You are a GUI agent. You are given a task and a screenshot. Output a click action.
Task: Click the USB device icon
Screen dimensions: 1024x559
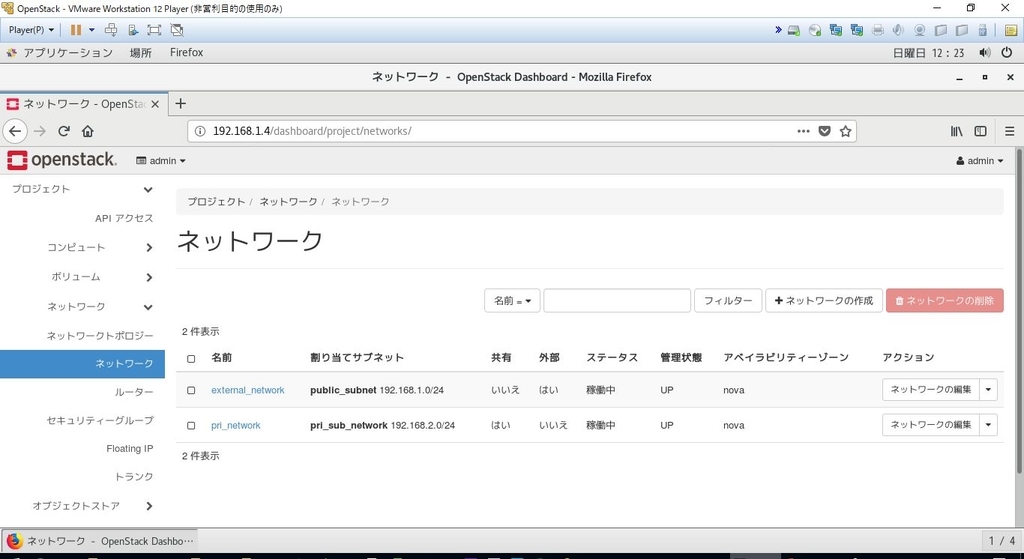(982, 30)
